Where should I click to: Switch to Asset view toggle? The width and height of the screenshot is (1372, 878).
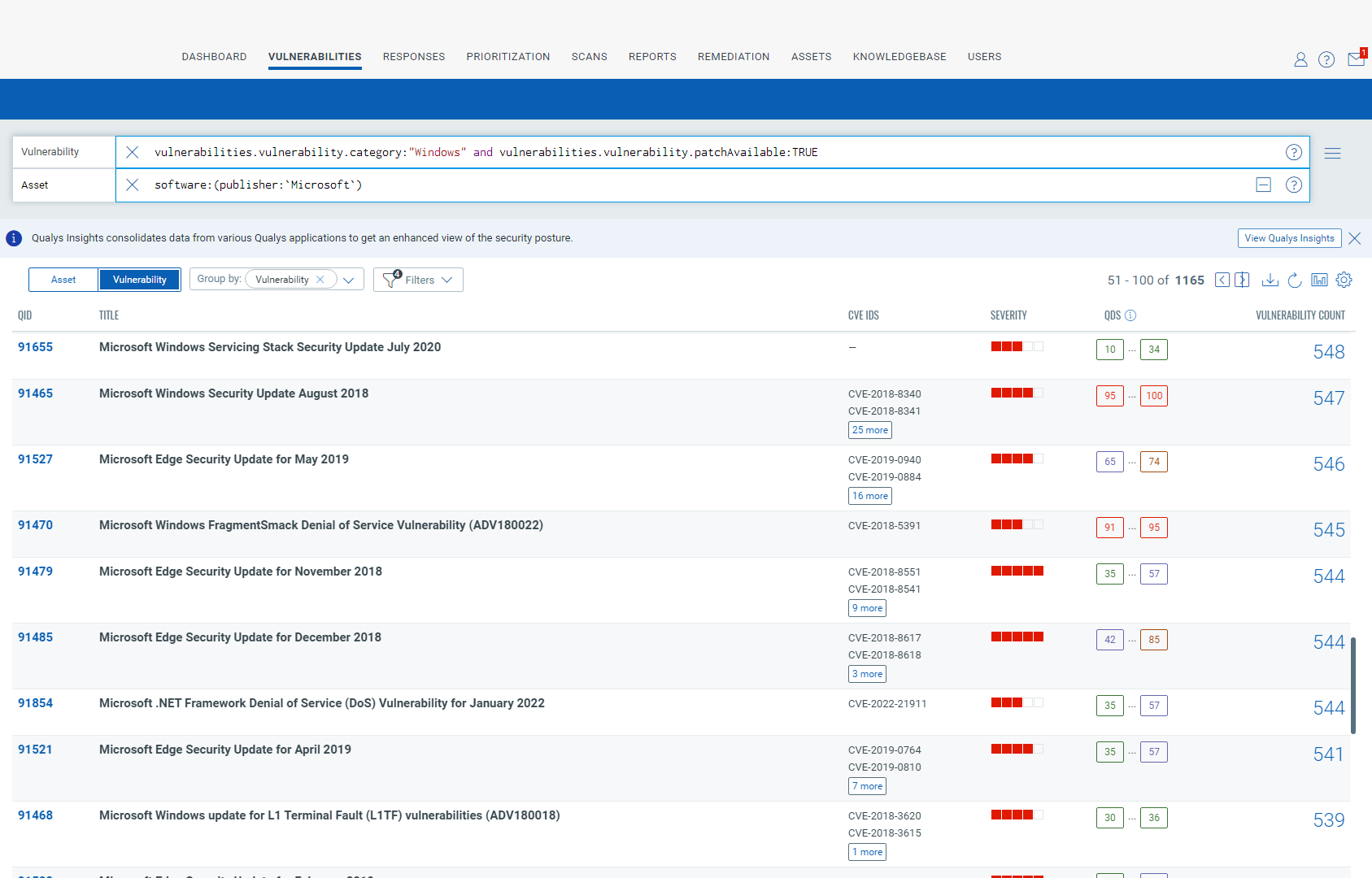(x=63, y=280)
